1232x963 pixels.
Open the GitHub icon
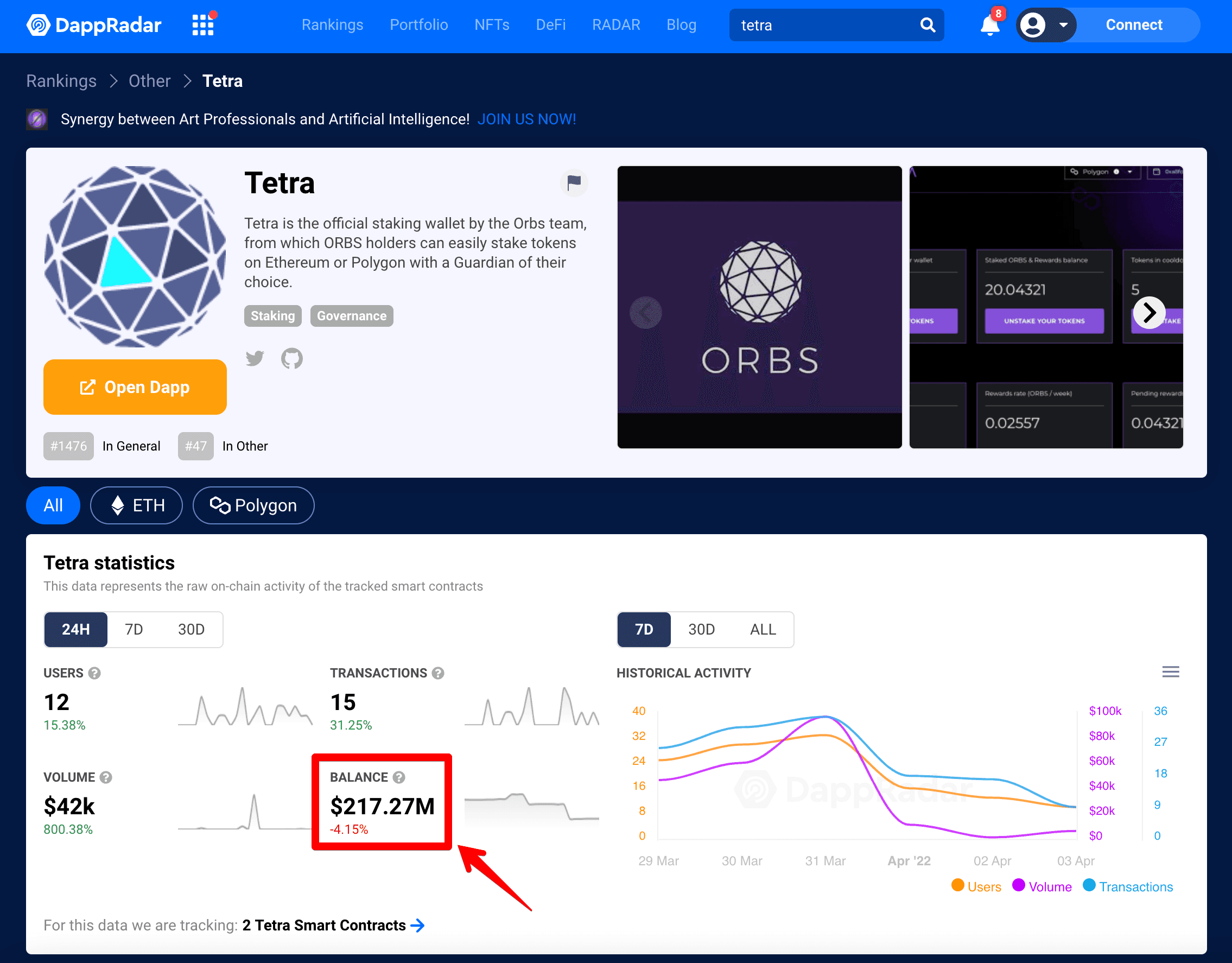[x=291, y=358]
